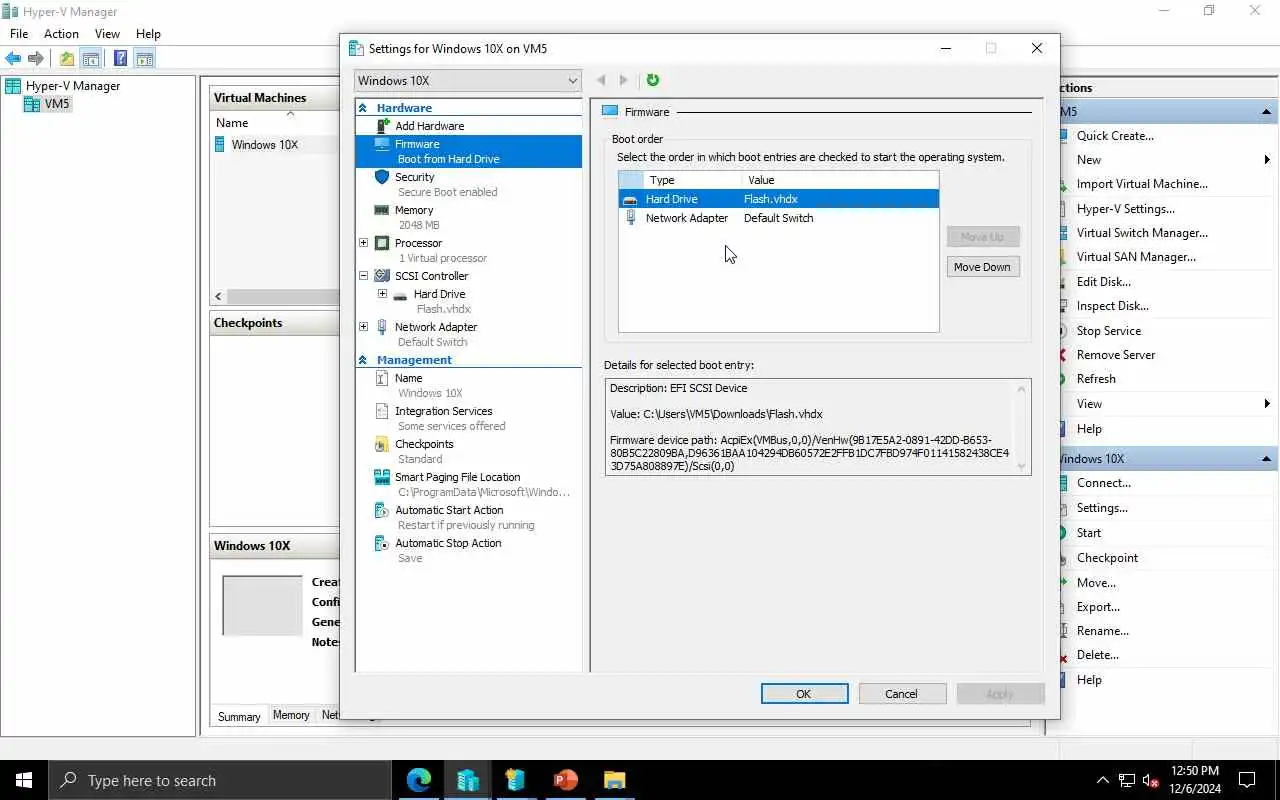This screenshot has height=800, width=1280.
Task: Click the Flash.vhdx item under Hard Drive
Action: click(444, 309)
